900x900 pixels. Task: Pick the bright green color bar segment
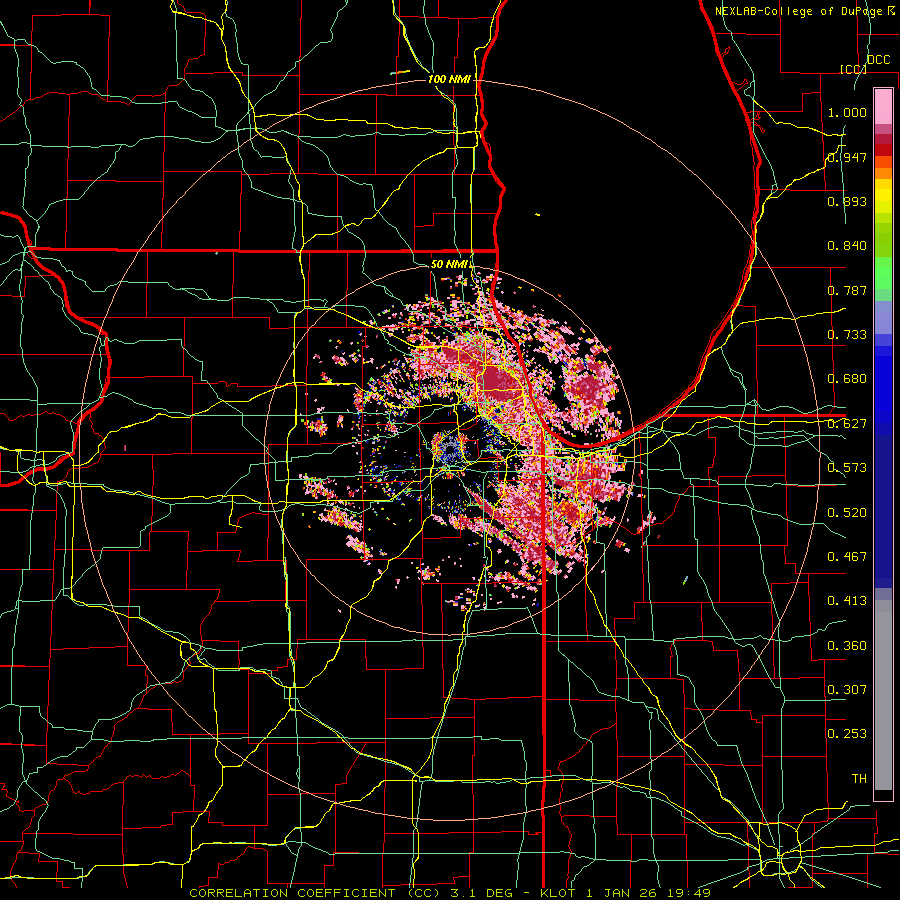[883, 273]
